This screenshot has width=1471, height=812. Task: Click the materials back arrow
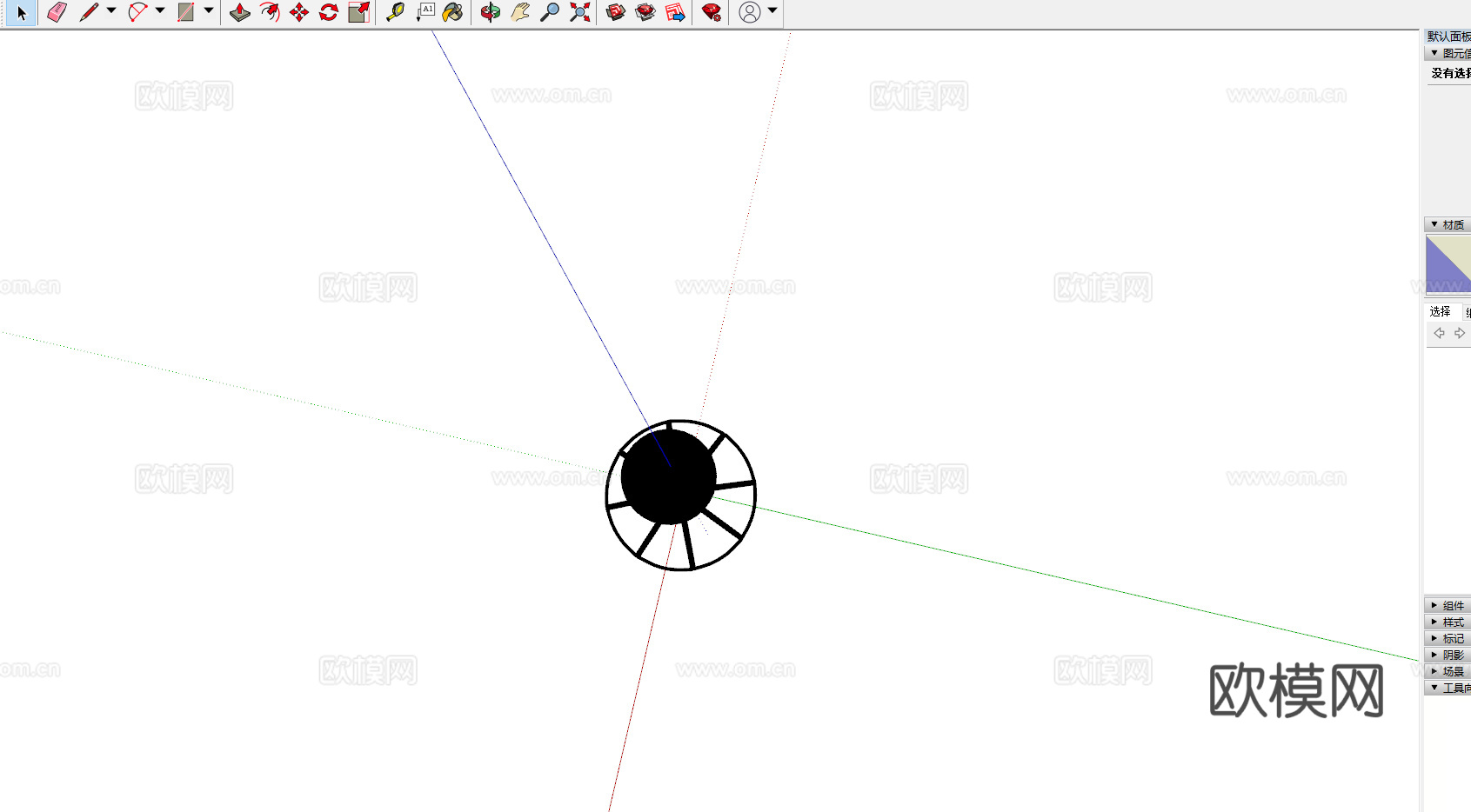click(x=1439, y=333)
